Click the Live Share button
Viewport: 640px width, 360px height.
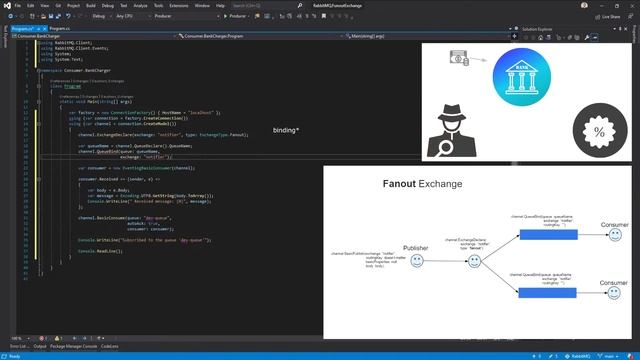(x=608, y=17)
